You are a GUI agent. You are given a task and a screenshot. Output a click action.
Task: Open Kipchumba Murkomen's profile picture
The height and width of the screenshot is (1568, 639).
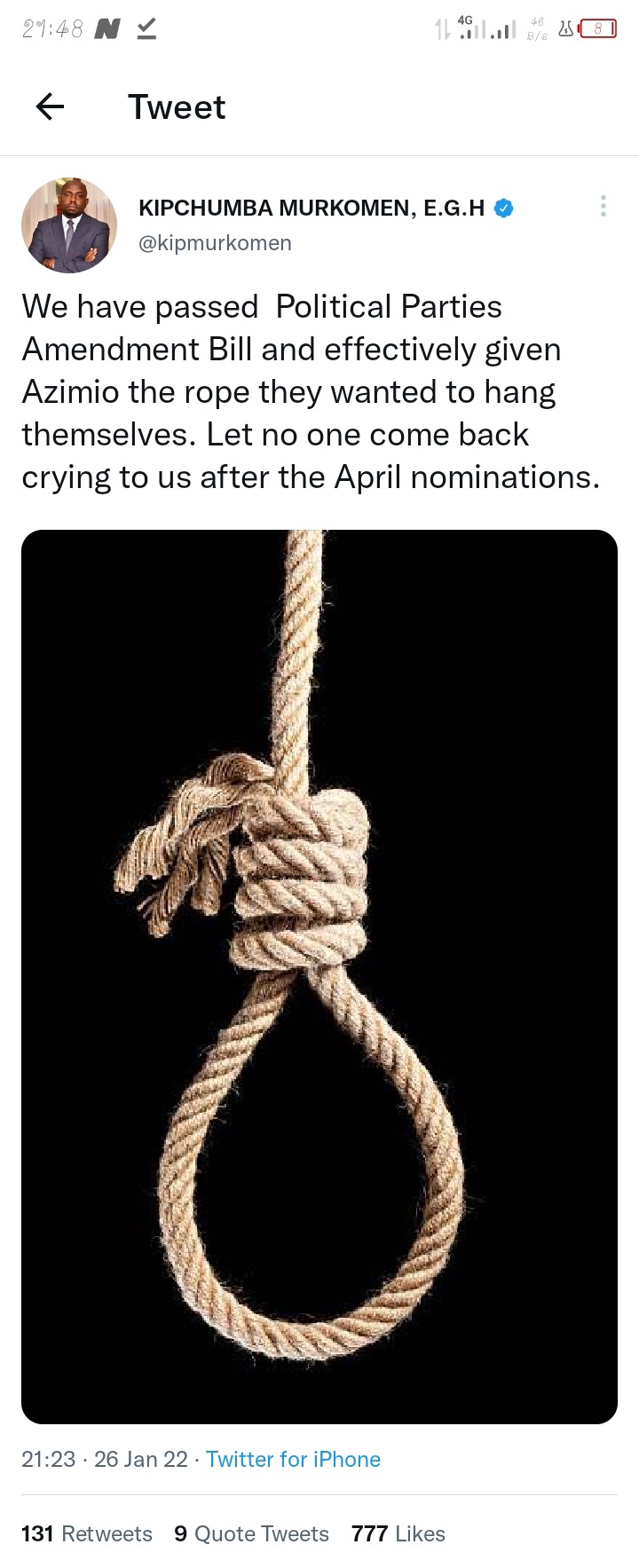(69, 225)
